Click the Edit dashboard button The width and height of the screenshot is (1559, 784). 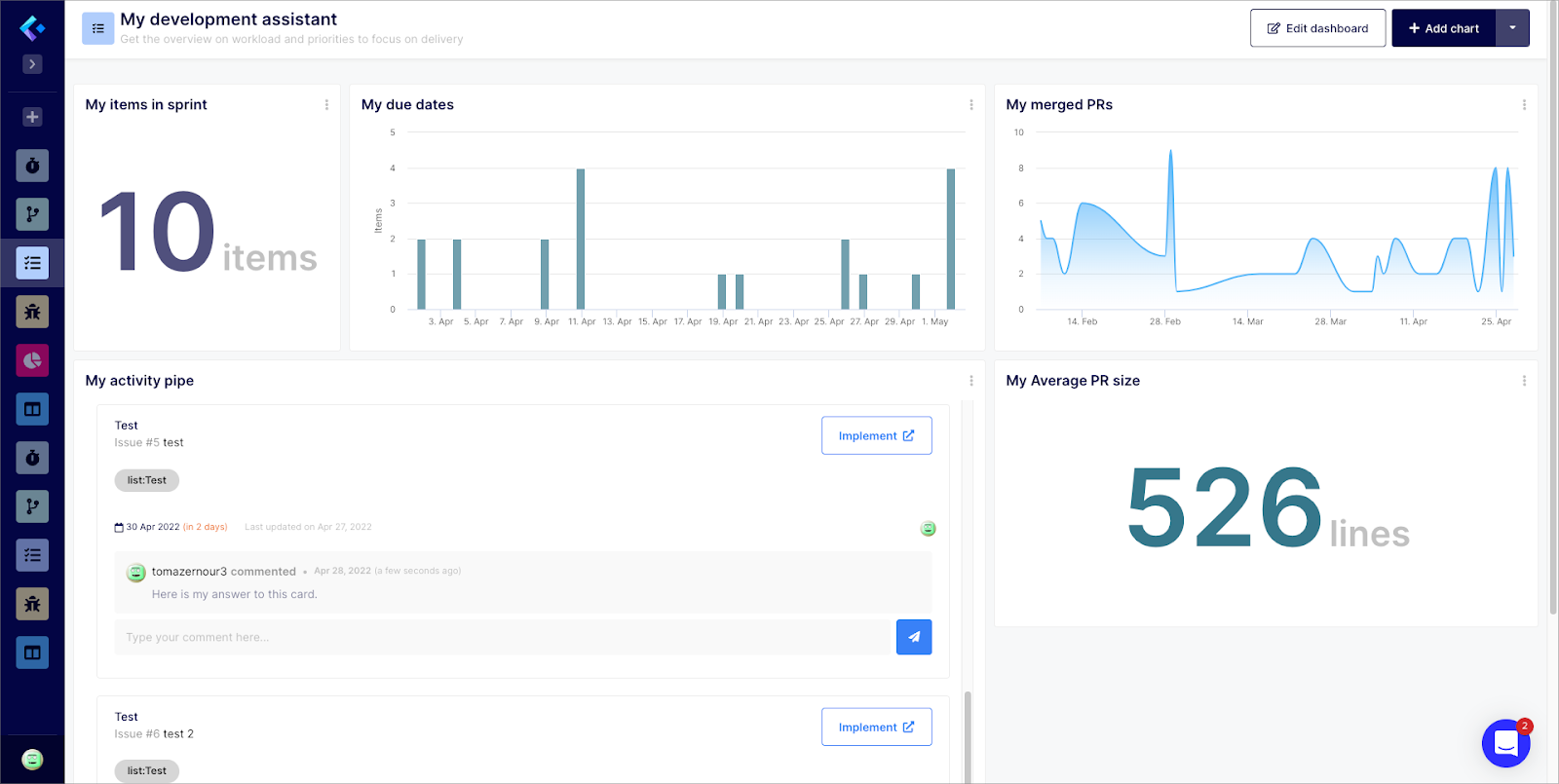[1317, 28]
